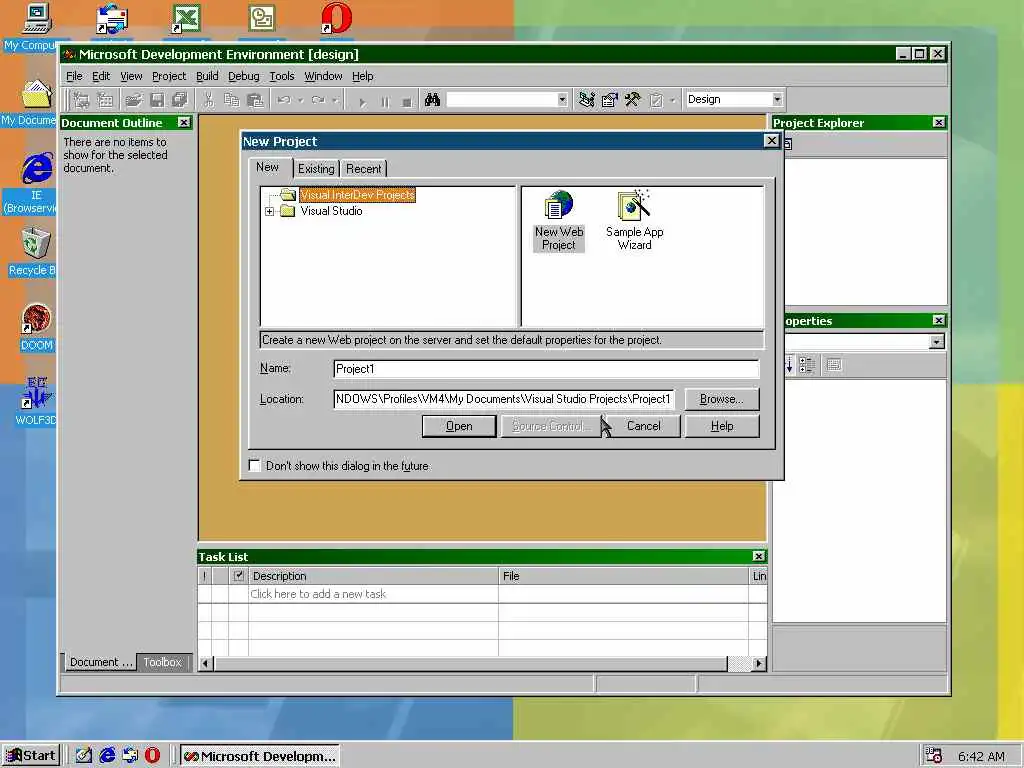The image size is (1024, 768).
Task: Click the Open button
Action: (x=459, y=426)
